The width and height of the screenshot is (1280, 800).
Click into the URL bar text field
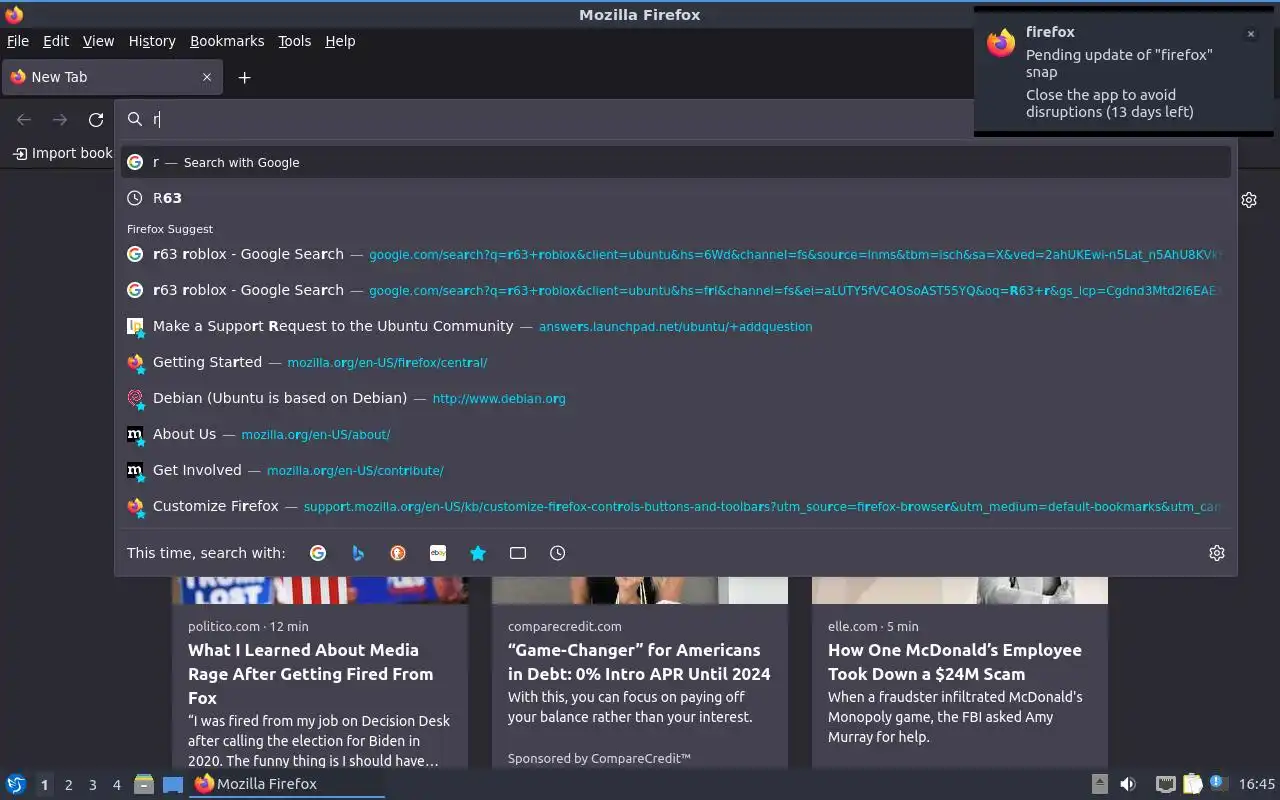[x=560, y=119]
